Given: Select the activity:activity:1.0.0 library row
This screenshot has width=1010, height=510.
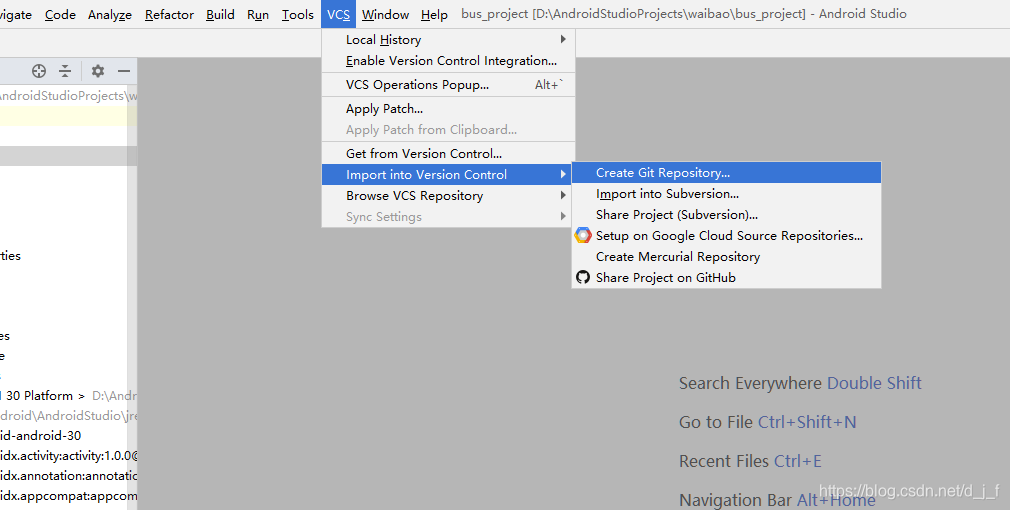Looking at the screenshot, I should pyautogui.click(x=68, y=456).
